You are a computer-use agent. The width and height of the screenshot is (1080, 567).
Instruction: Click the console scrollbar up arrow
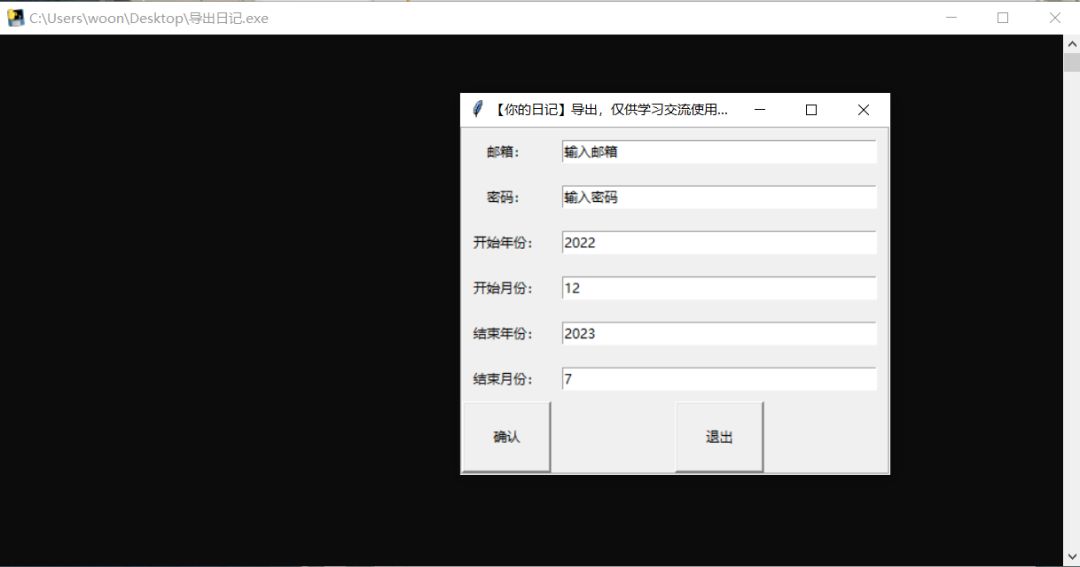point(1072,44)
